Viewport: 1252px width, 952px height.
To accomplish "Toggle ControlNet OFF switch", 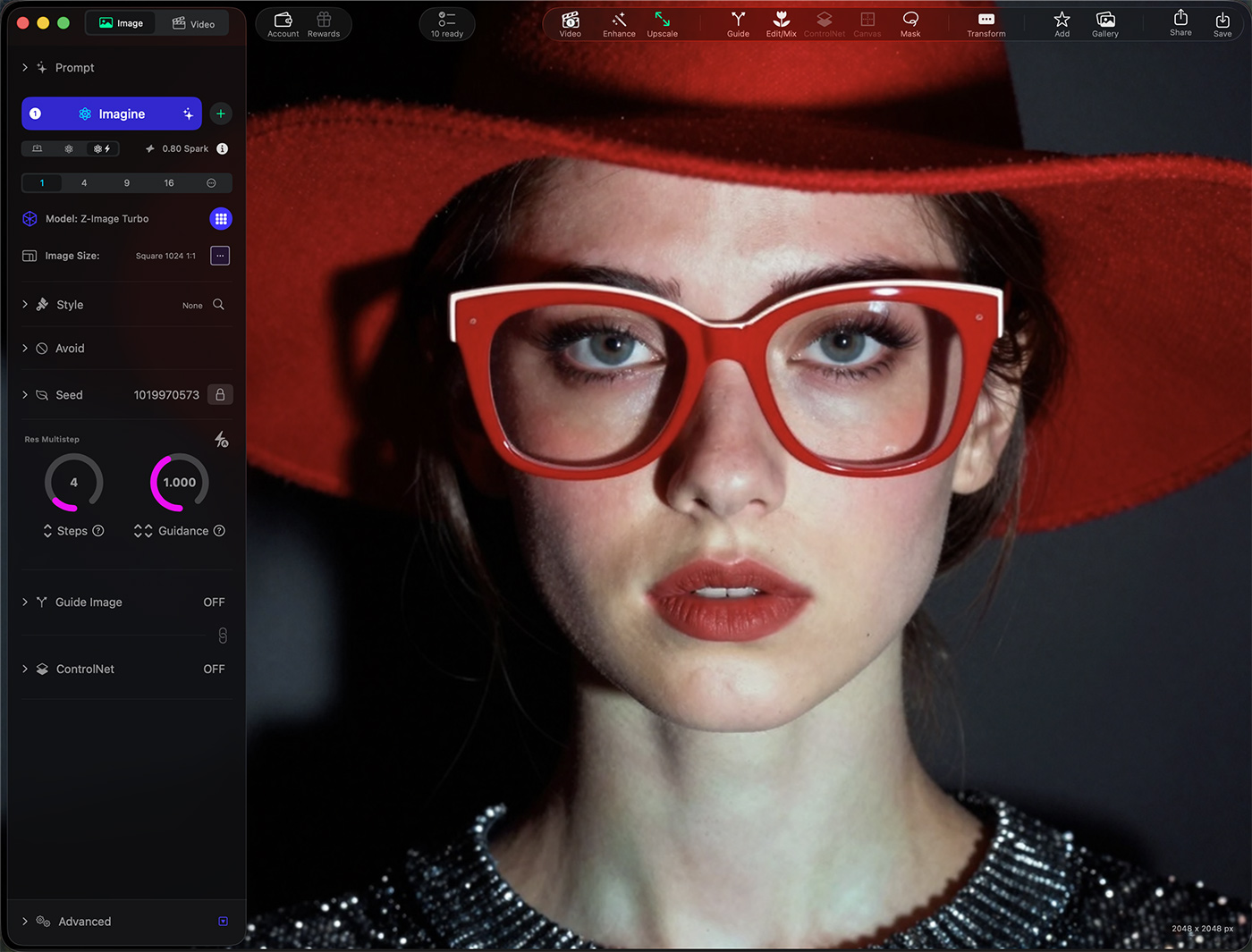I will click(x=214, y=670).
